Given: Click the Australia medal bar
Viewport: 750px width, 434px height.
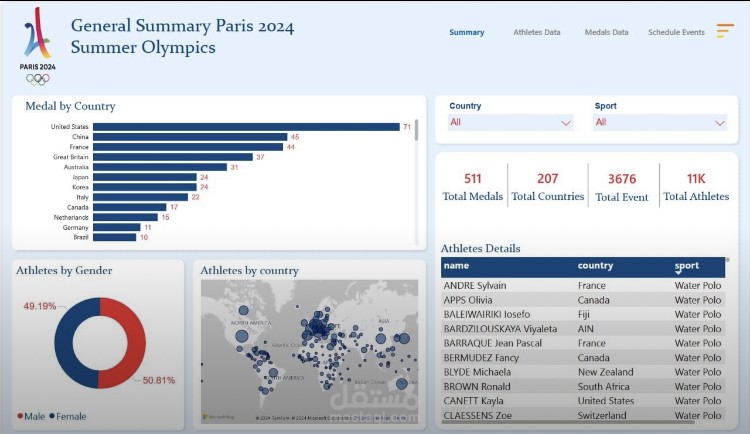Looking at the screenshot, I should (x=160, y=167).
